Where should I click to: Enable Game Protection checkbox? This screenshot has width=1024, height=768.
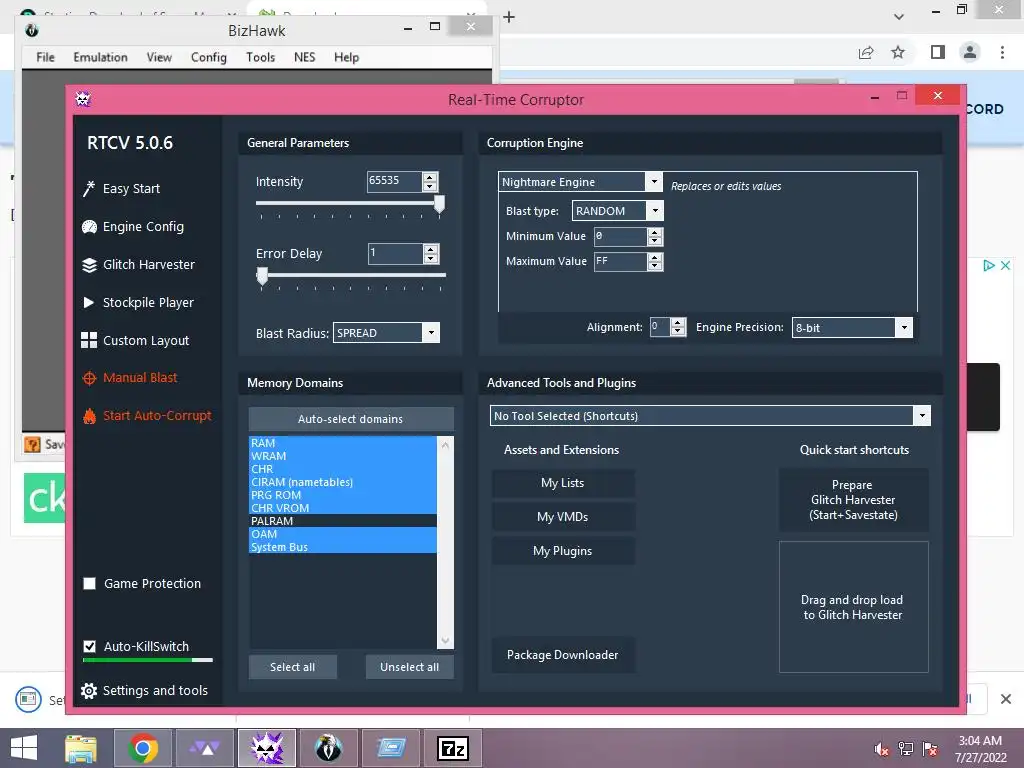89,584
